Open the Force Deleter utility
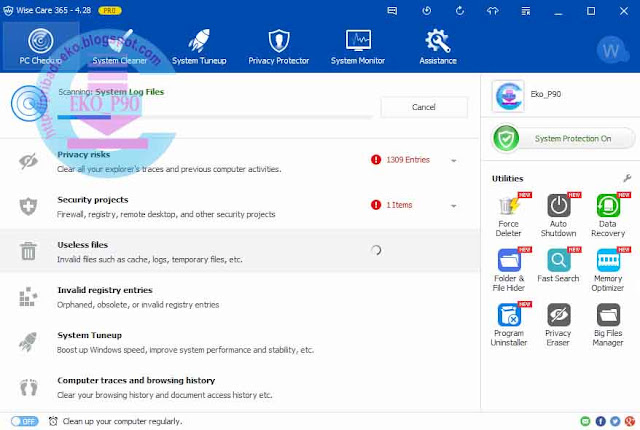Screen dimensions: 640x430 [x=509, y=215]
